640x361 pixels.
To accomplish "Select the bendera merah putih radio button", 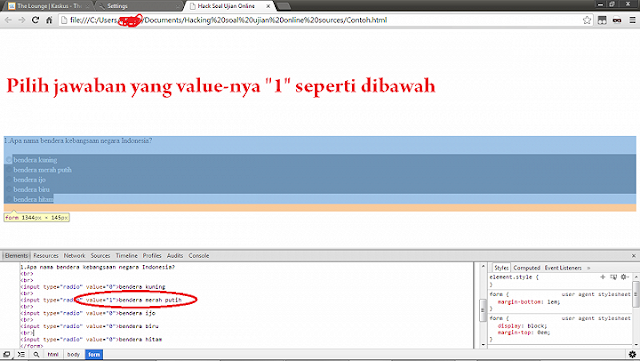I will [x=8, y=170].
